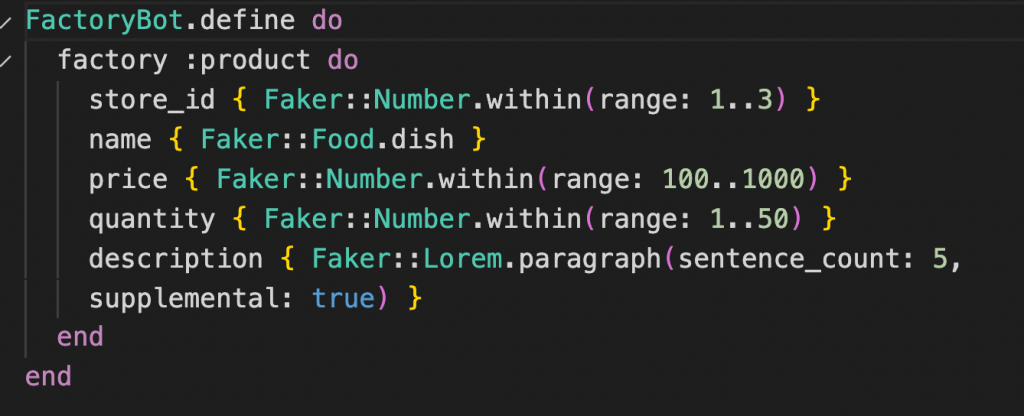
Task: Collapse the FactoryBot.define fold chevron
Action: [x=5, y=22]
